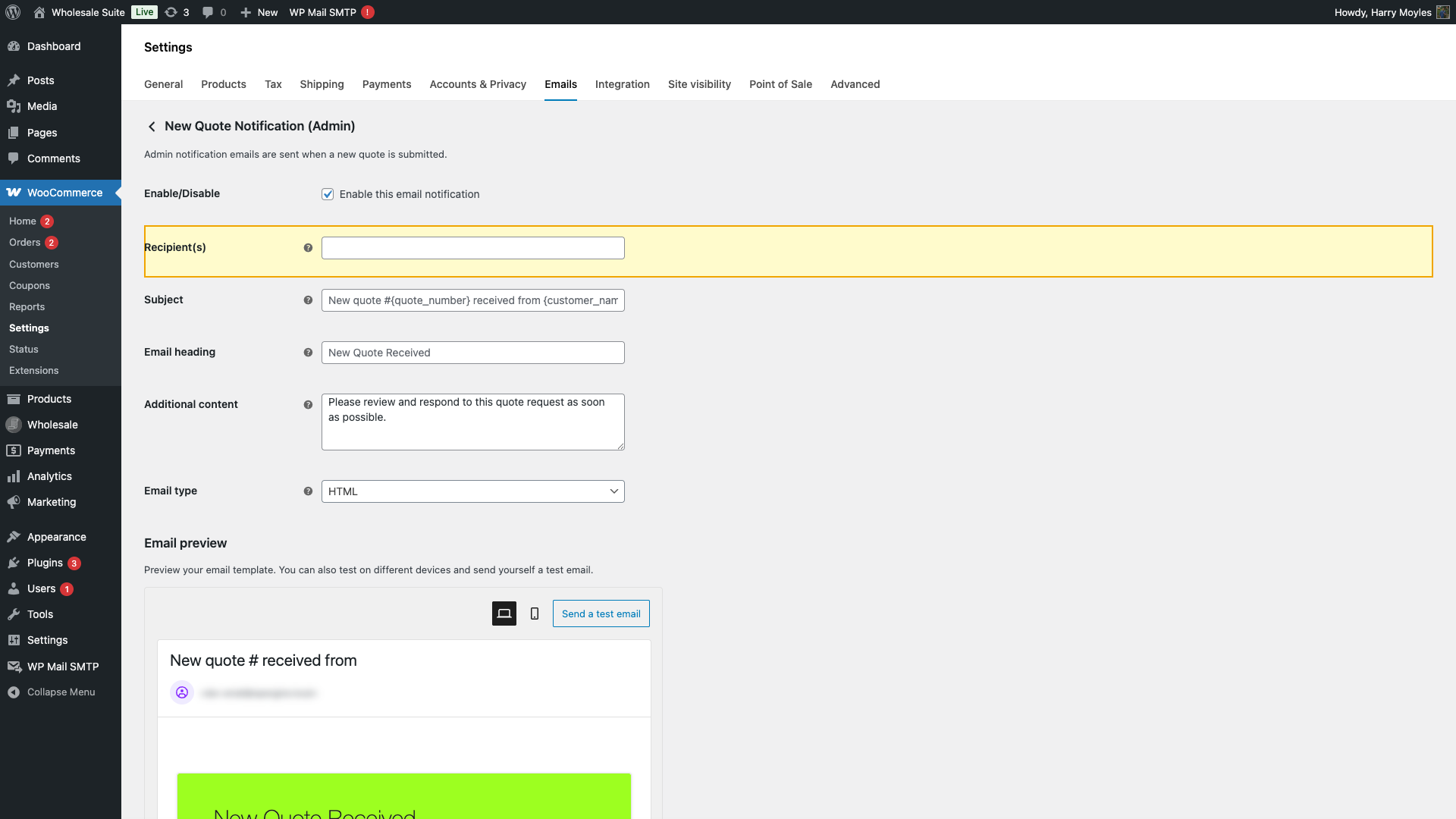
Task: Click the Subject field question mark tooltip
Action: [x=308, y=300]
